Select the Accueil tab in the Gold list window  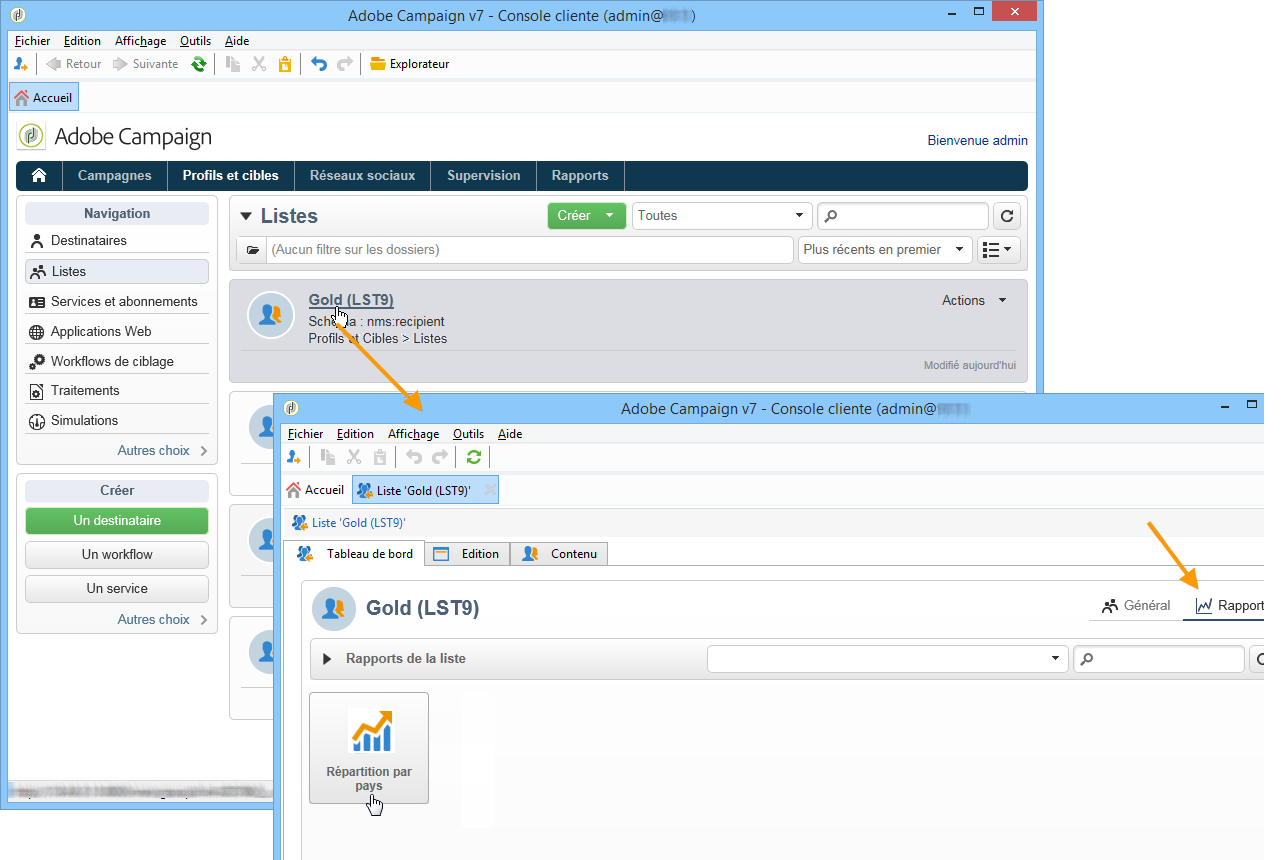point(315,490)
